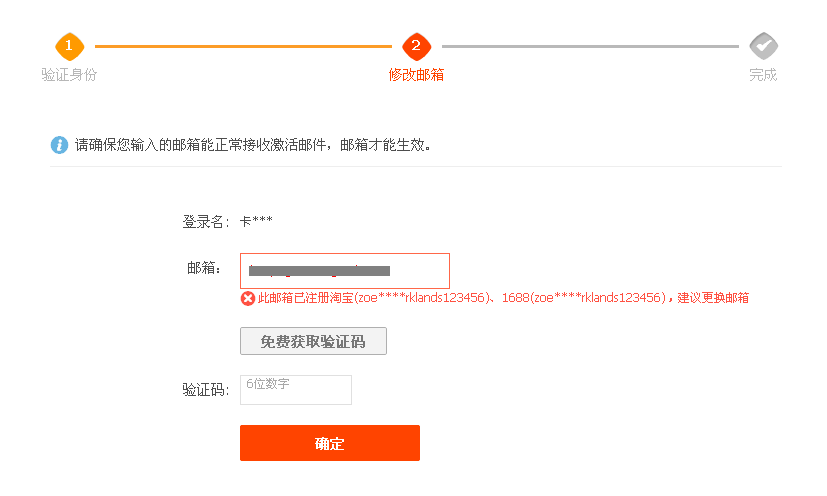Click the gray checkmark completion icon
827x496 pixels.
click(764, 46)
